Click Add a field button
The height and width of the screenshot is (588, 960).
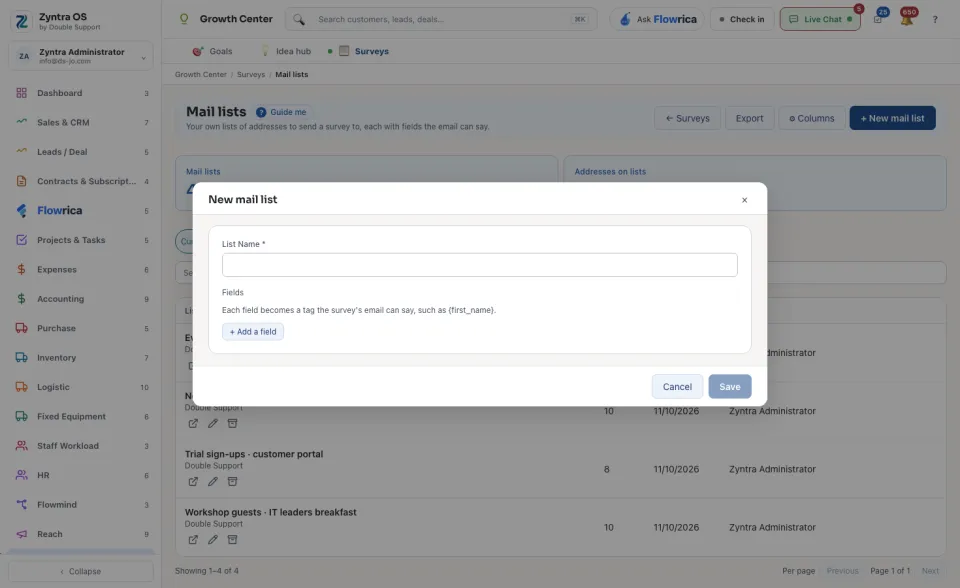(x=253, y=332)
